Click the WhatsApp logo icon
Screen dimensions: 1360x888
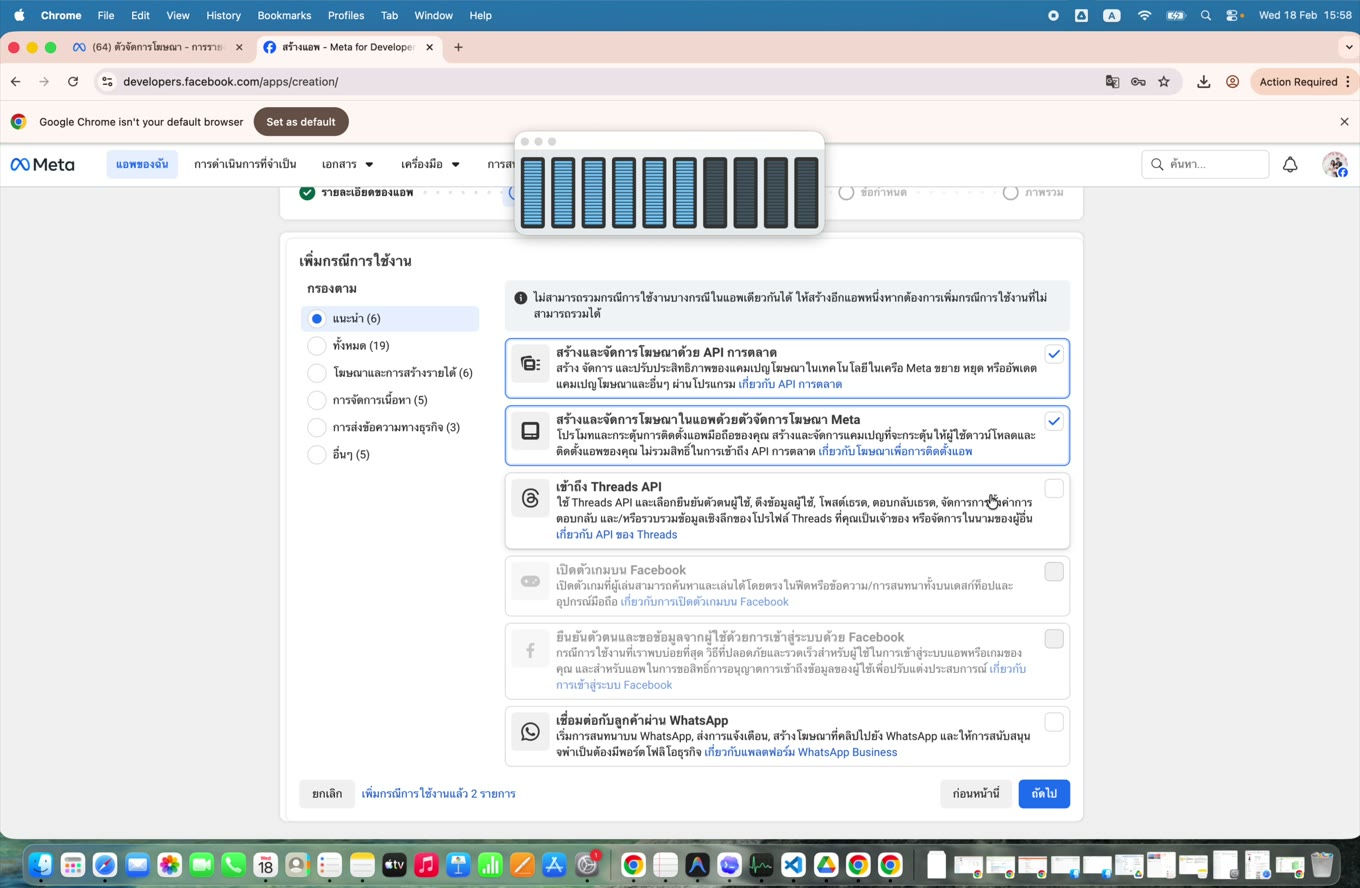[x=530, y=732]
